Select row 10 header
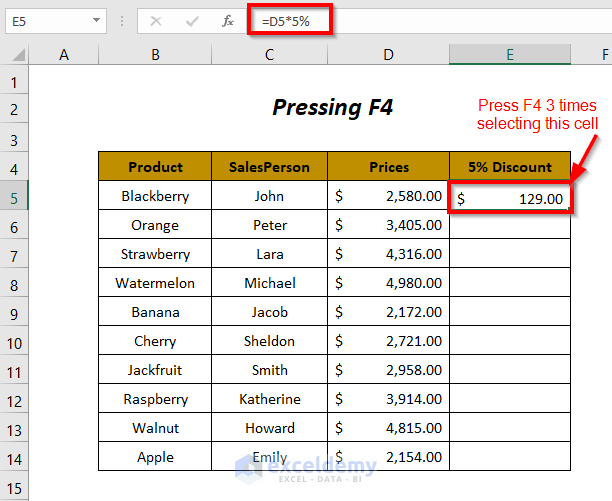The height and width of the screenshot is (501, 612). tap(14, 342)
